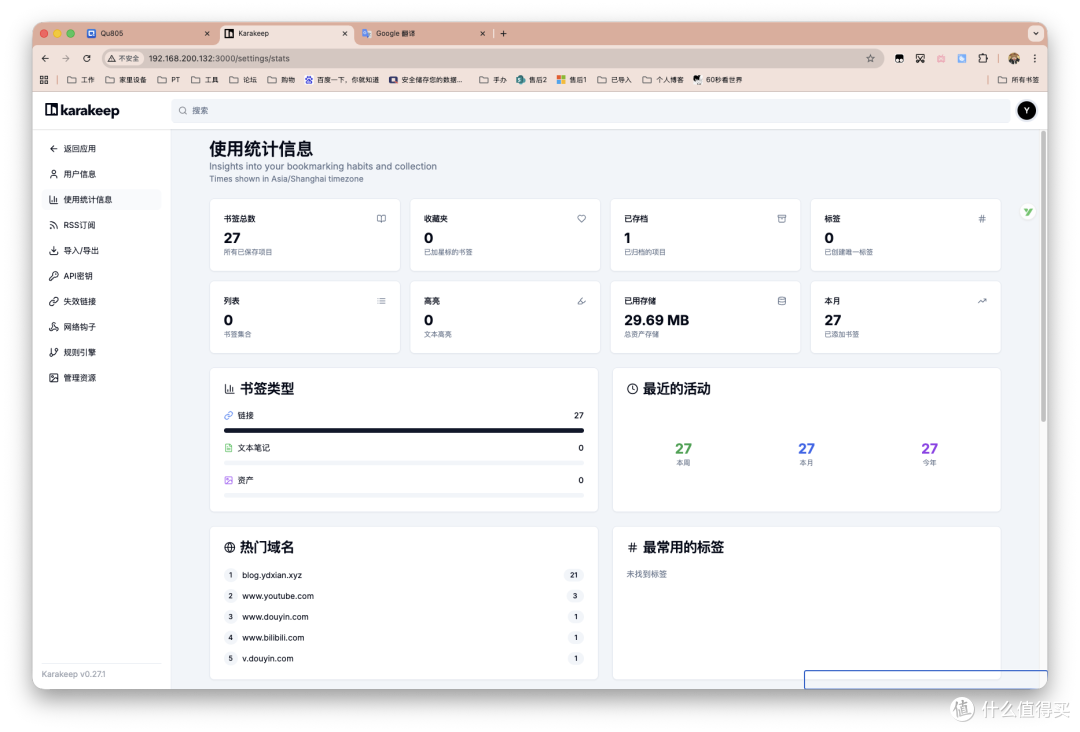Switch to the Qu805 browser tab

pyautogui.click(x=148, y=33)
